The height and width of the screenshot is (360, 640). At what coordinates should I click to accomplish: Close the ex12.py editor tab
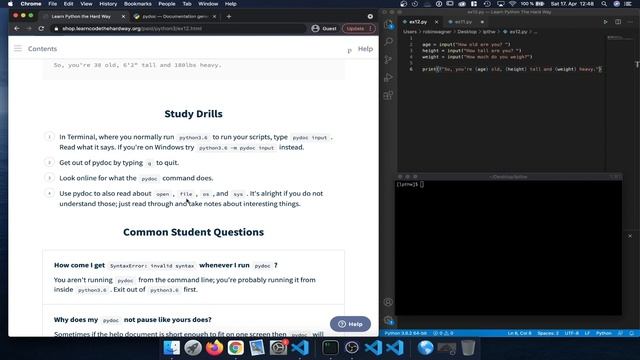coord(436,22)
